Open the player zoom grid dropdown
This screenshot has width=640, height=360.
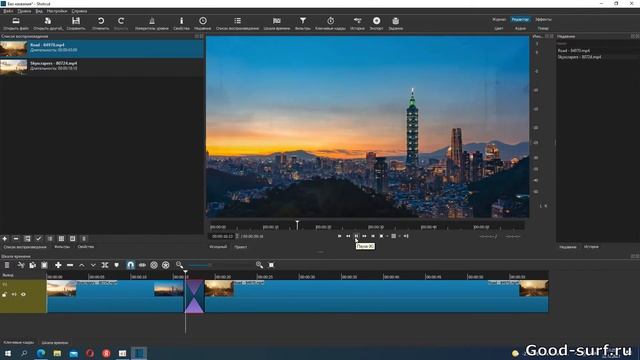[x=394, y=236]
